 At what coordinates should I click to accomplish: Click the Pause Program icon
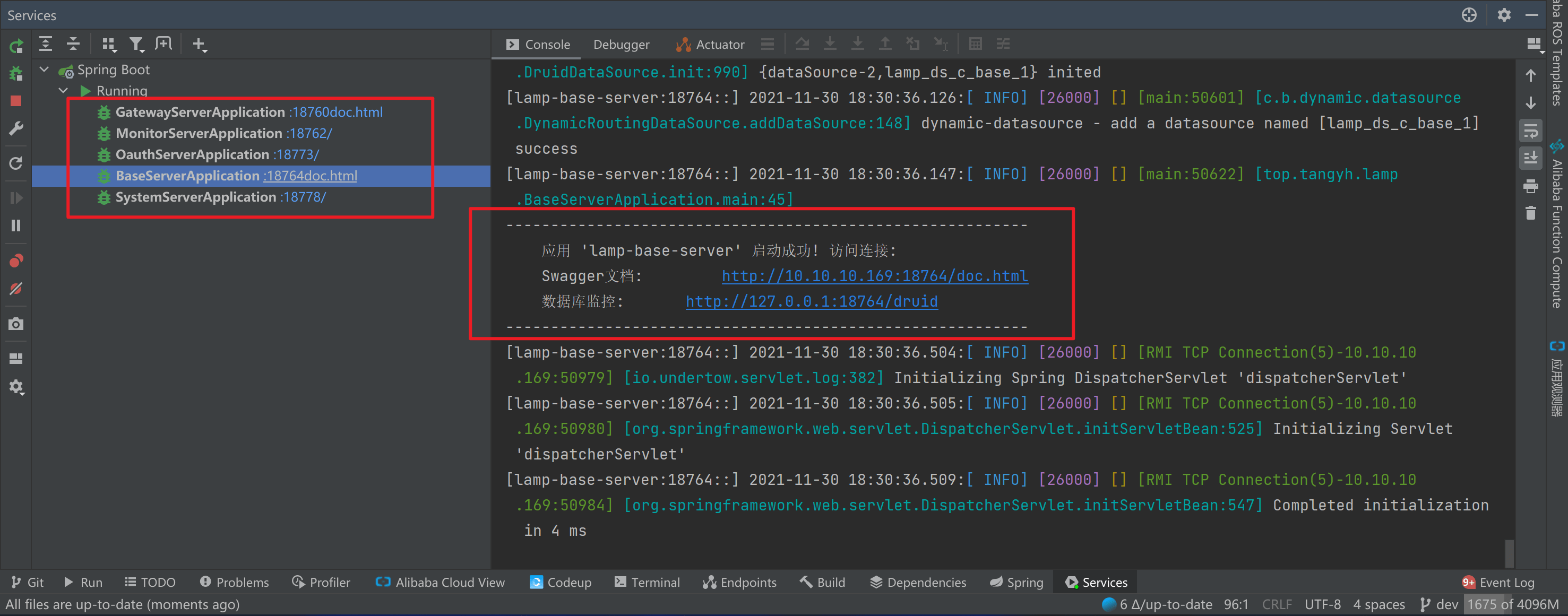pos(16,226)
